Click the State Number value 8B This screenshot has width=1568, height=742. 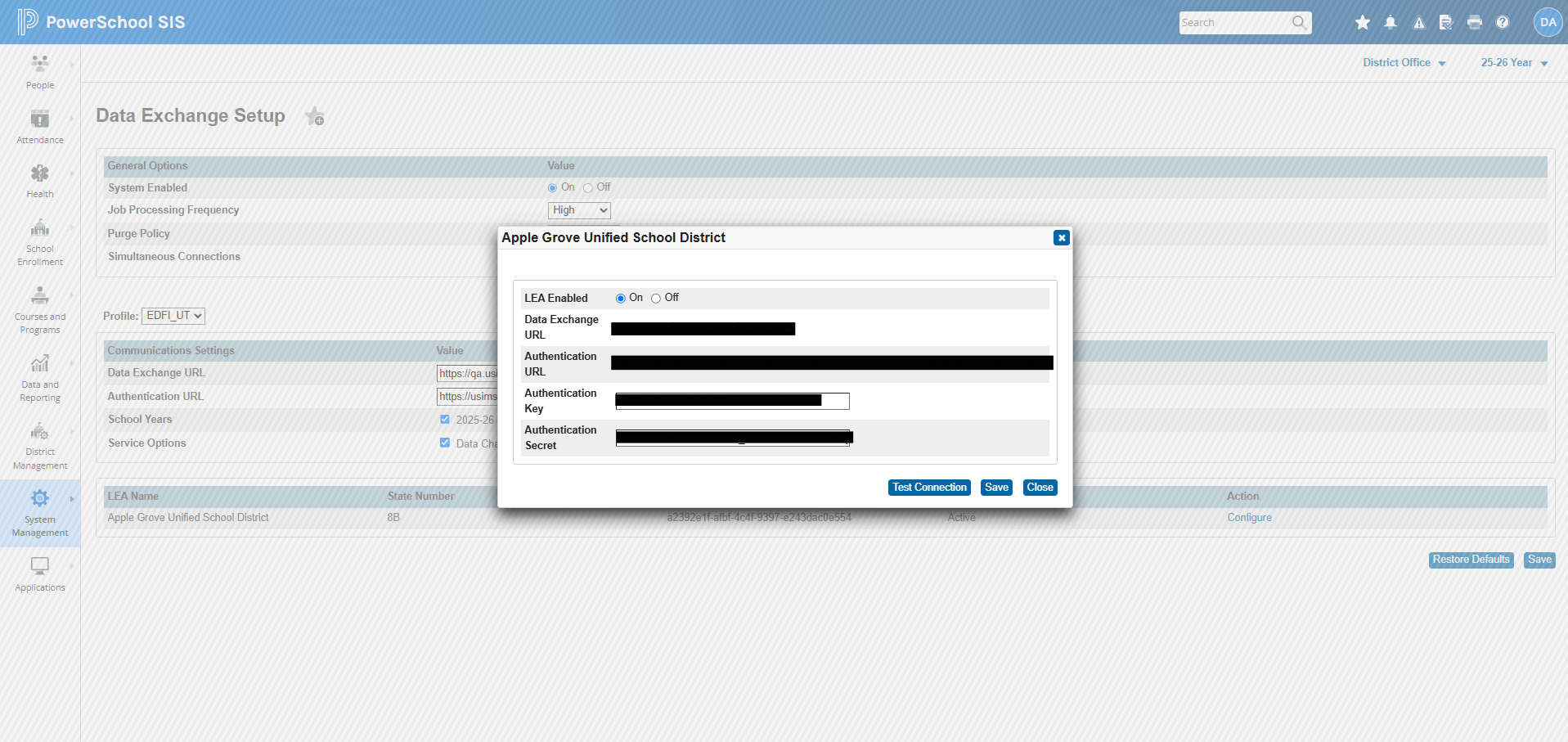point(393,518)
